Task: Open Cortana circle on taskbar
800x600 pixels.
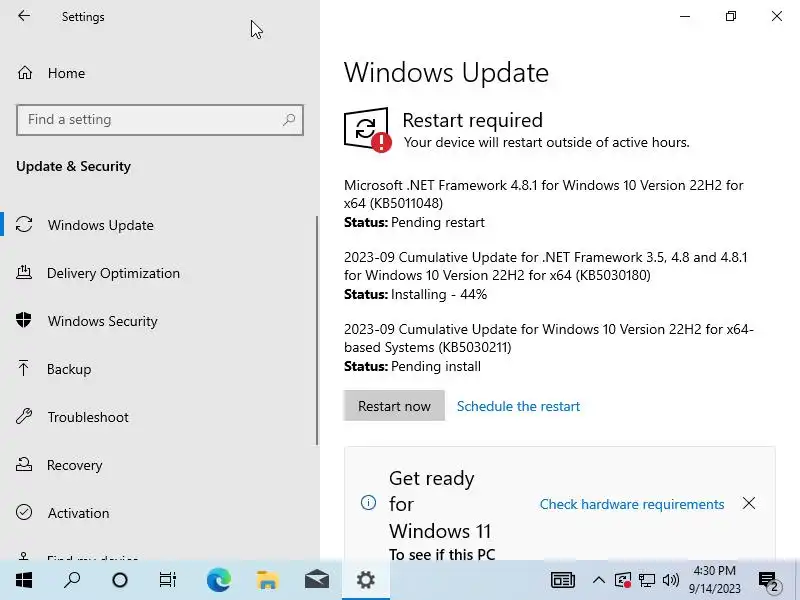Action: pos(120,580)
